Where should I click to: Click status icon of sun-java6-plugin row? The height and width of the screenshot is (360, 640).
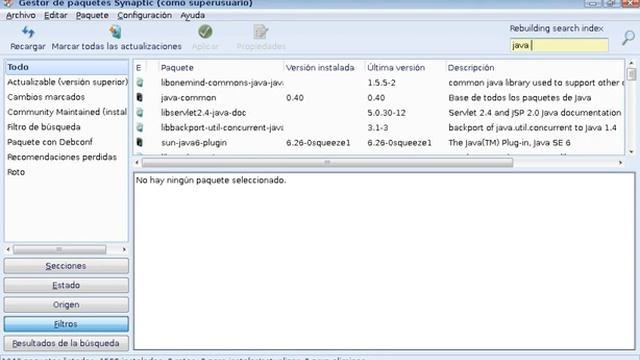click(x=140, y=142)
